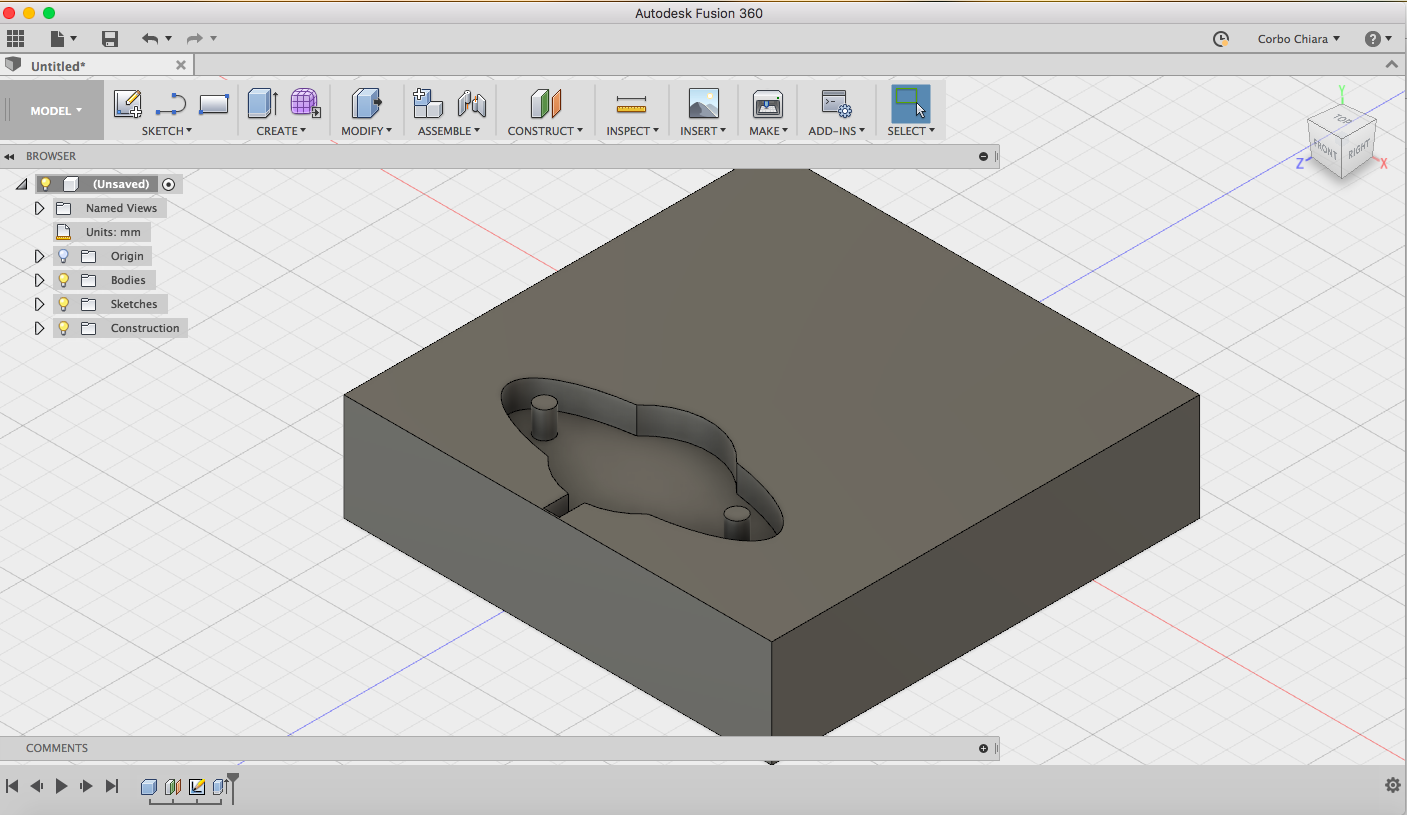Open the CREATE menu

tap(281, 131)
